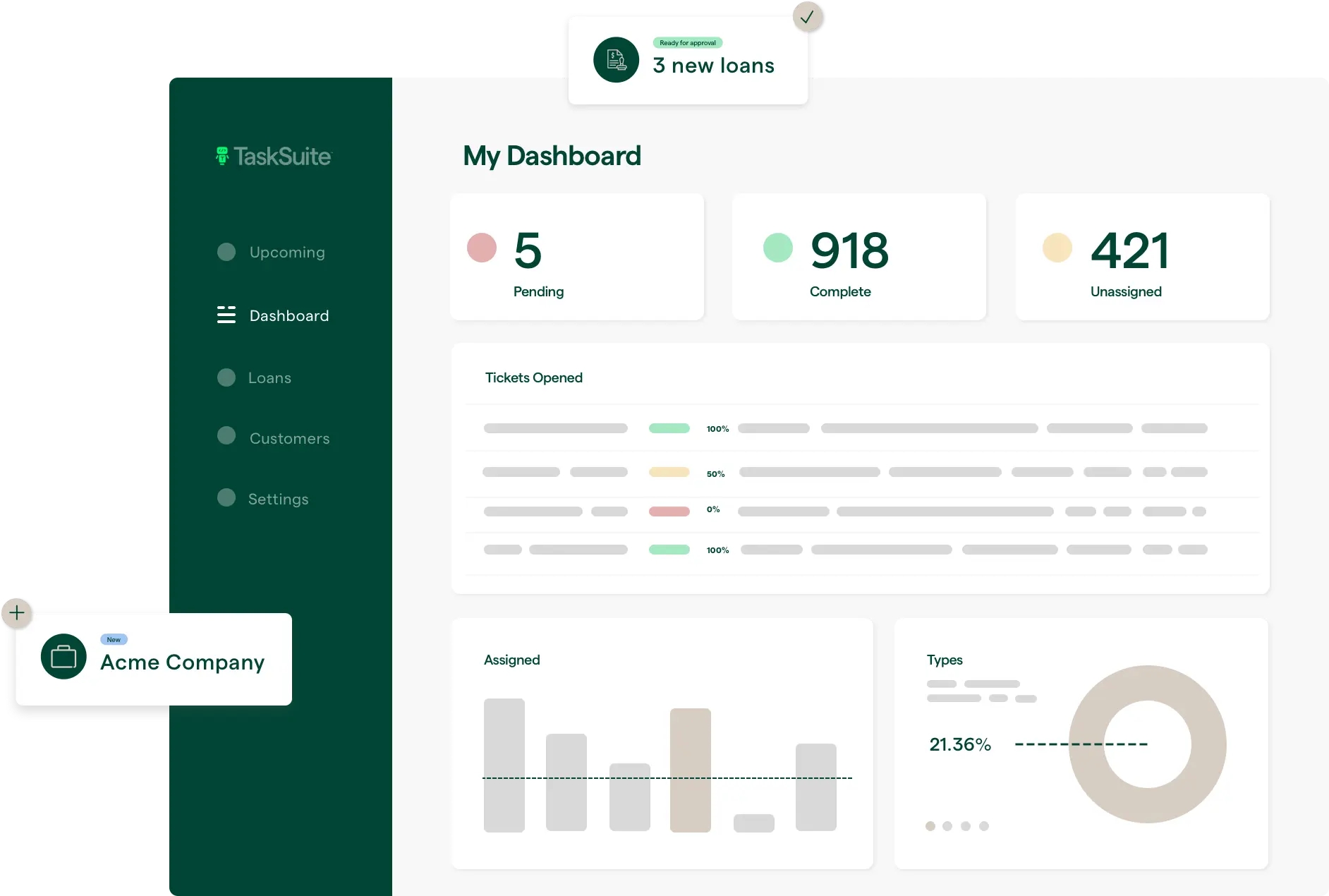
Task: Select the second pagination dot in Types card
Action: (947, 826)
